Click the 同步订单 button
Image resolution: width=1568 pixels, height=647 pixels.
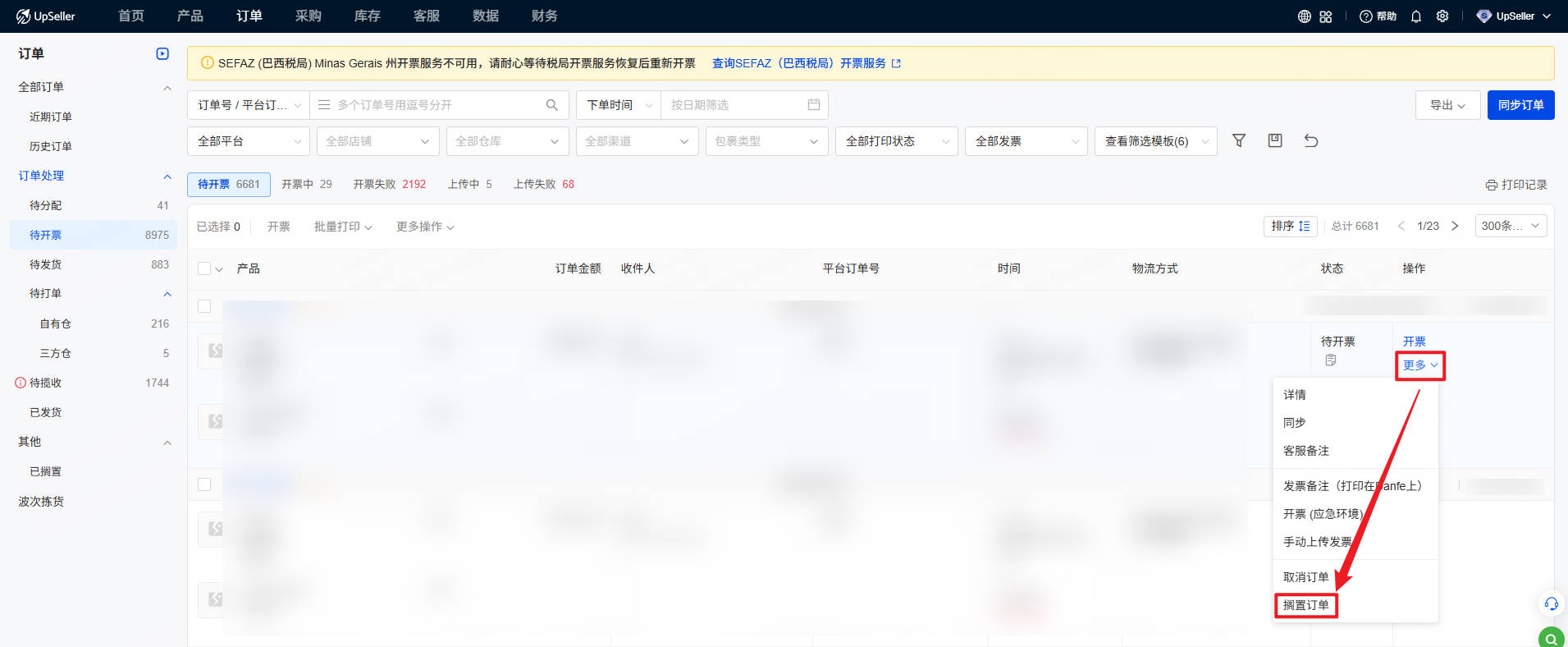click(x=1520, y=105)
